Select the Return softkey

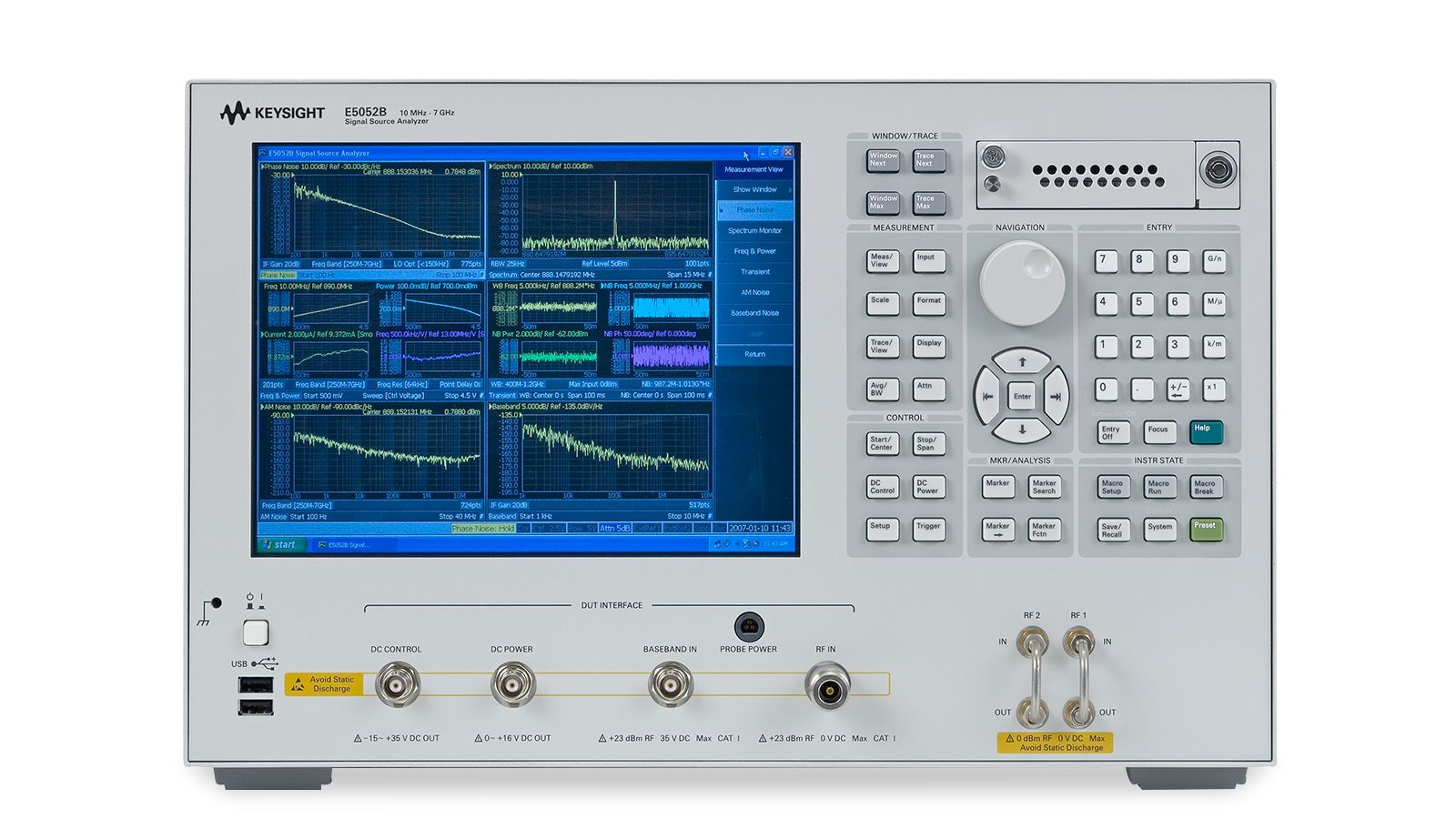(x=754, y=354)
